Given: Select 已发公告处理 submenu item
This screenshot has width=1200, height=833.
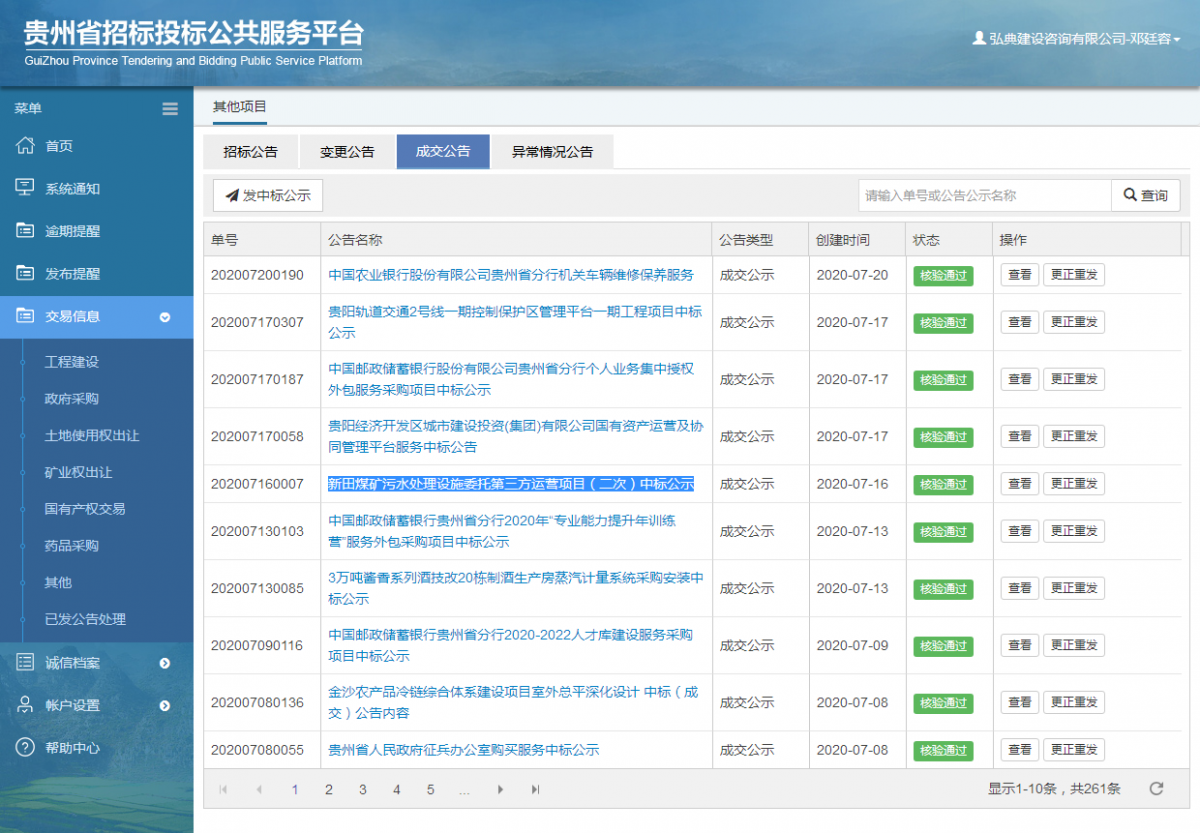Looking at the screenshot, I should [x=85, y=619].
